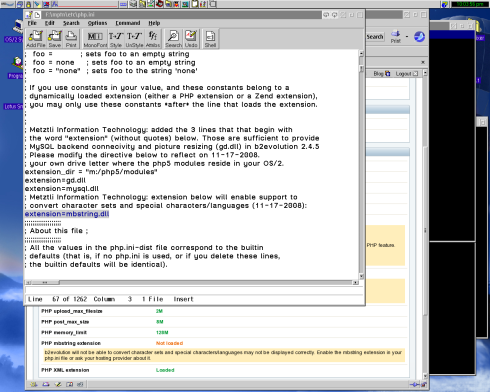Click the browser page scroll down arrow
The width and height of the screenshot is (490, 392).
[x=425, y=376]
